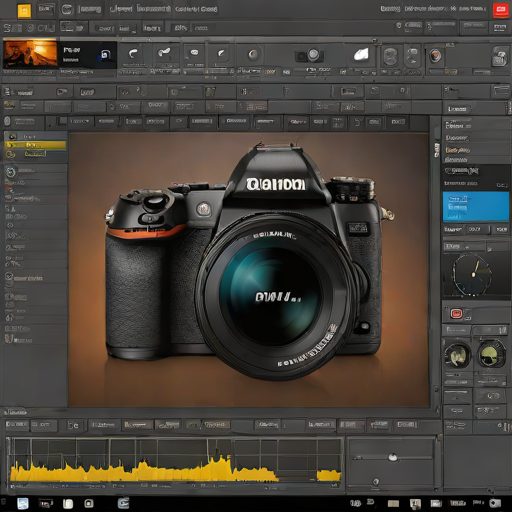
Task: Click the yellow square icon in title bar
Action: [x=24, y=11]
